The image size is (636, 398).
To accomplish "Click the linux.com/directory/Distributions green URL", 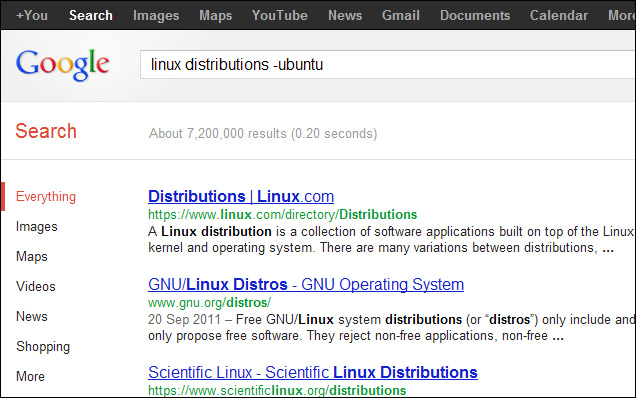I will click(282, 214).
